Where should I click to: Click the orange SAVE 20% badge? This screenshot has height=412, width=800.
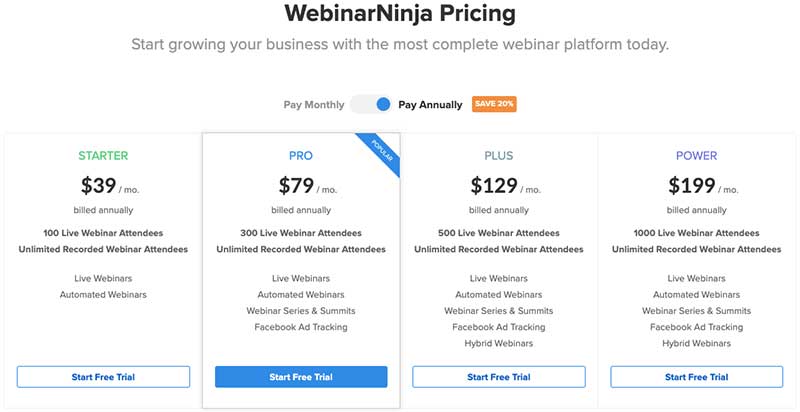[495, 104]
